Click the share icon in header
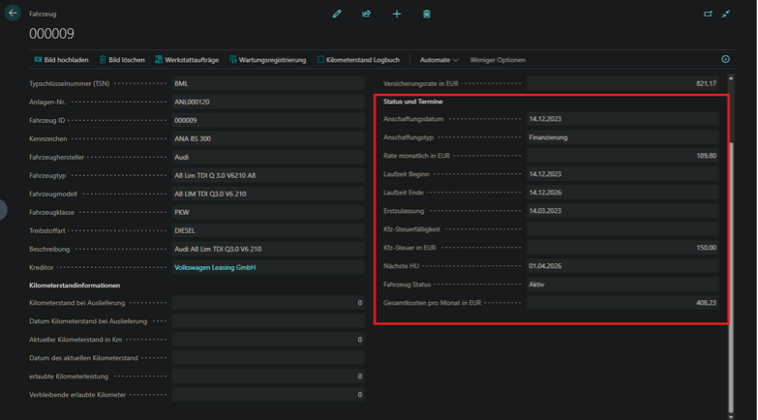Image resolution: width=758 pixels, height=420 pixels. [x=367, y=14]
